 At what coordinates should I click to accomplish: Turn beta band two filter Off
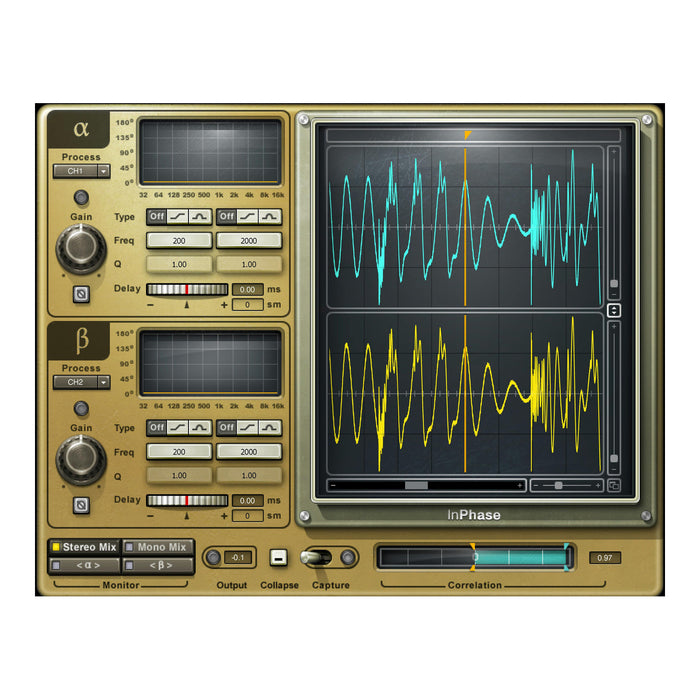227,428
